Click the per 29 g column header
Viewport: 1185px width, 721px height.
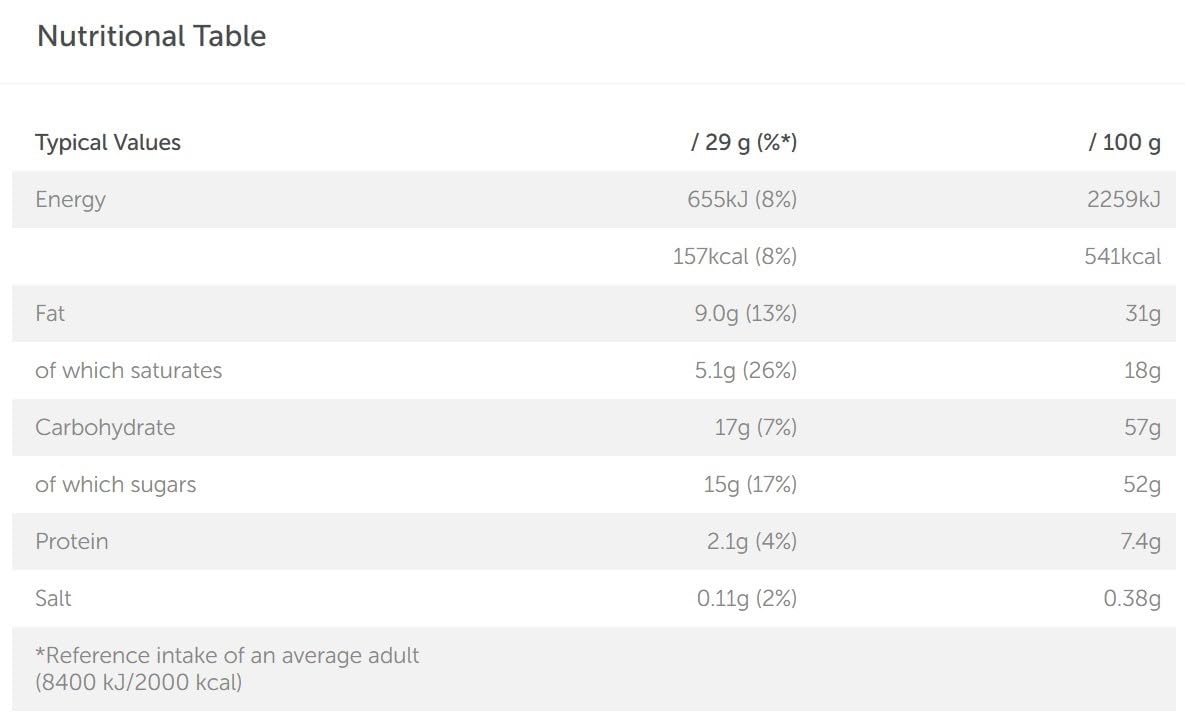point(743,143)
